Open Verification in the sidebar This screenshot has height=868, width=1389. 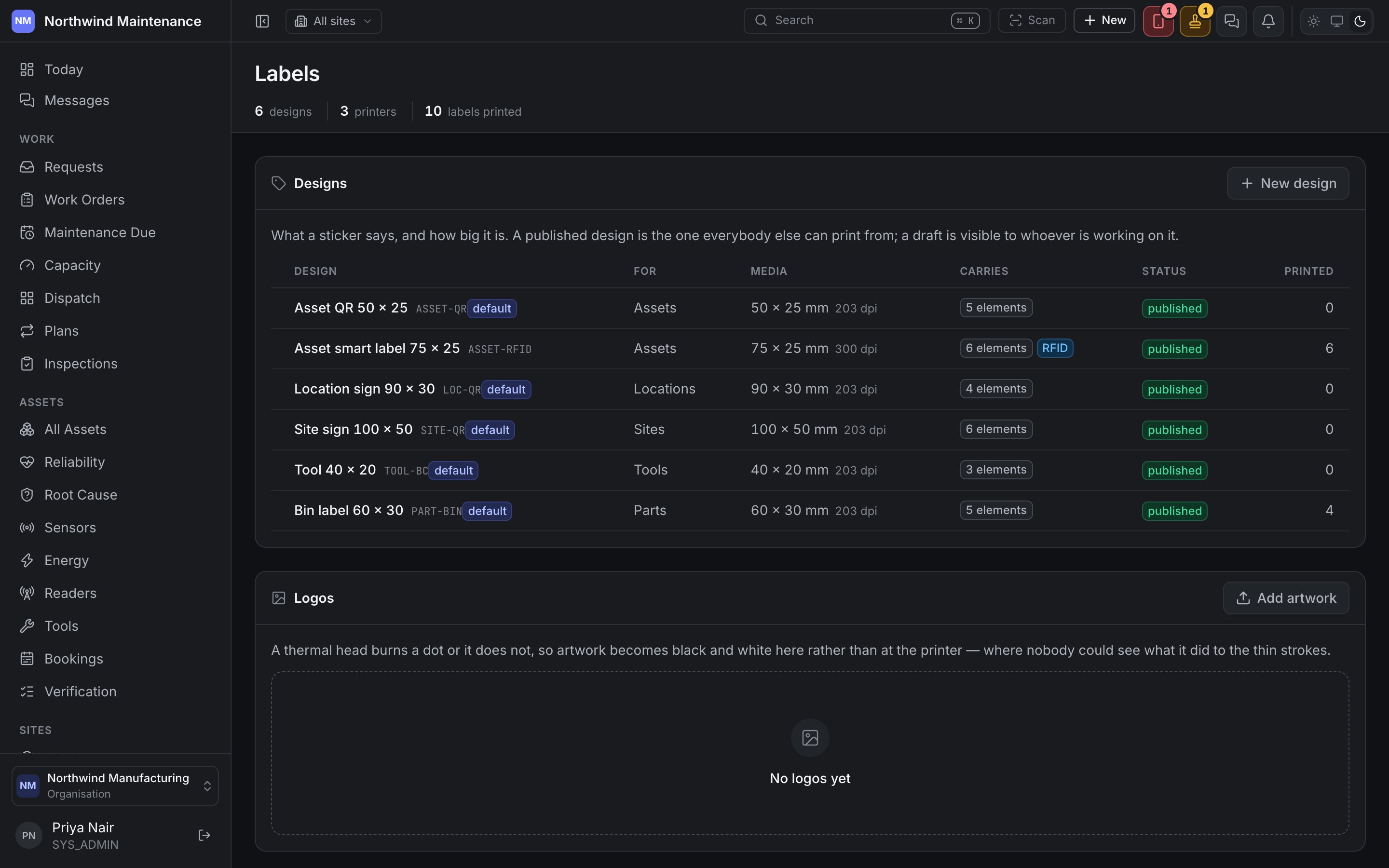click(x=115, y=691)
